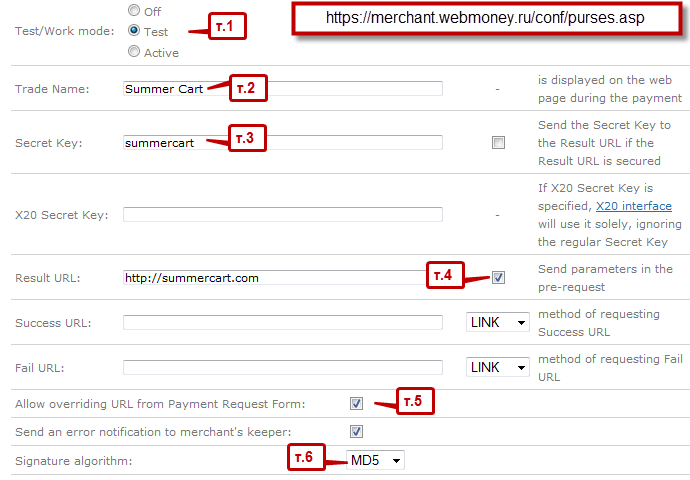Click the X20 Secret Key field
The image size is (690, 480).
pos(282,214)
